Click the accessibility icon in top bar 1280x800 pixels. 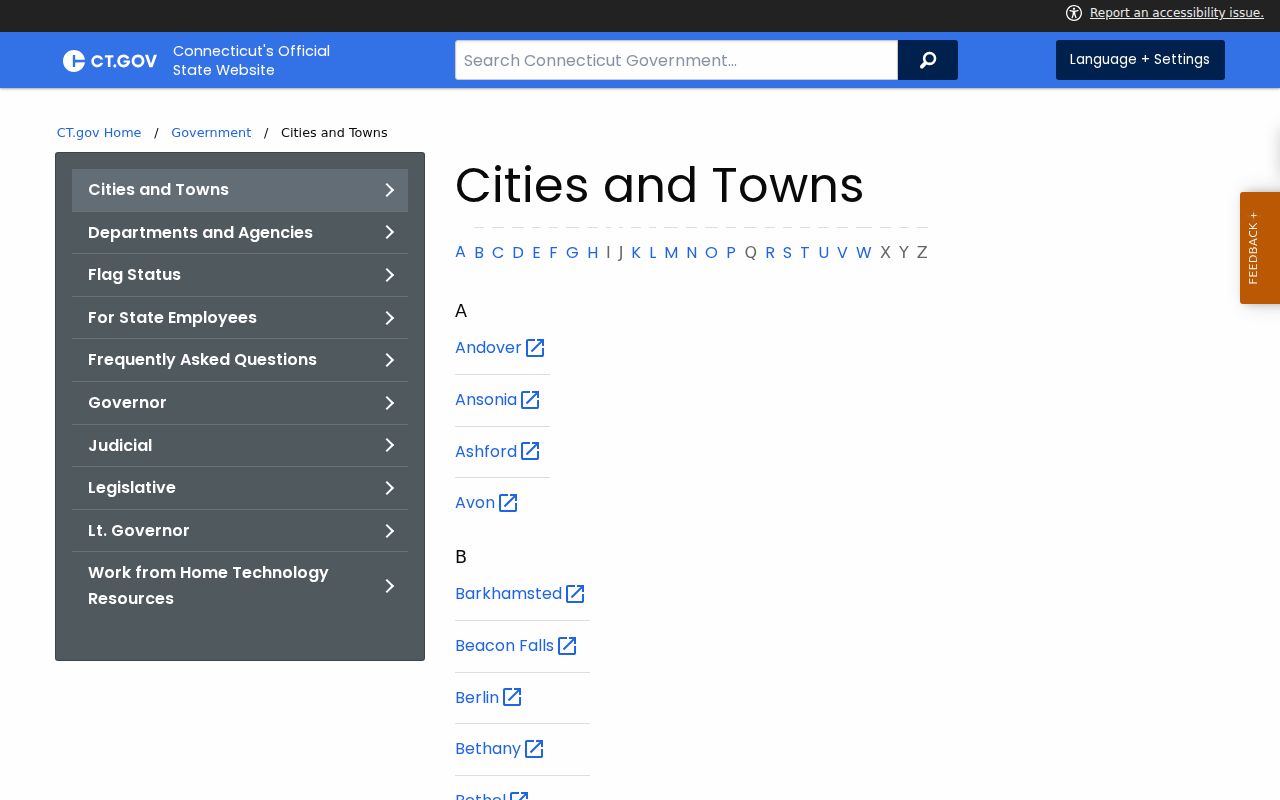click(1074, 13)
